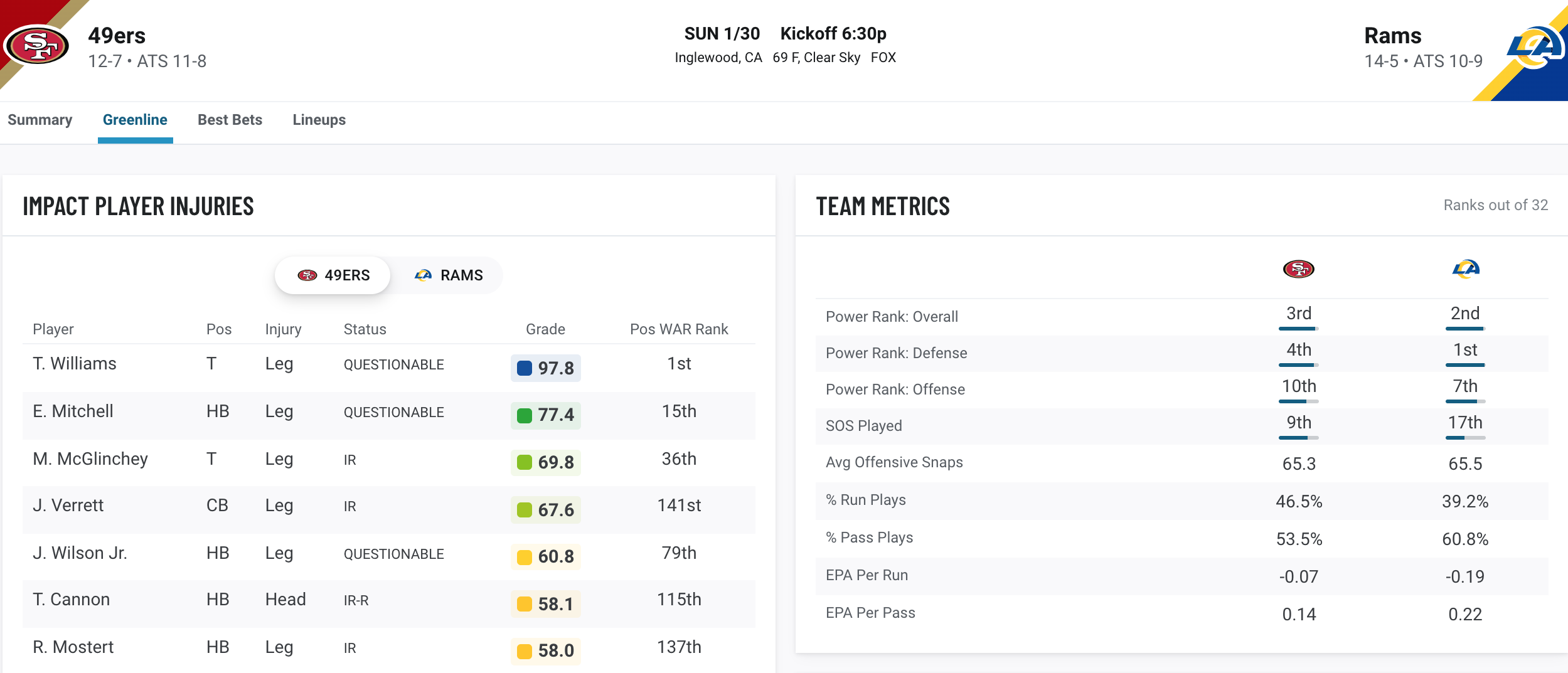Switch injuries list to RAMS
The width and height of the screenshot is (1568, 673).
point(448,275)
